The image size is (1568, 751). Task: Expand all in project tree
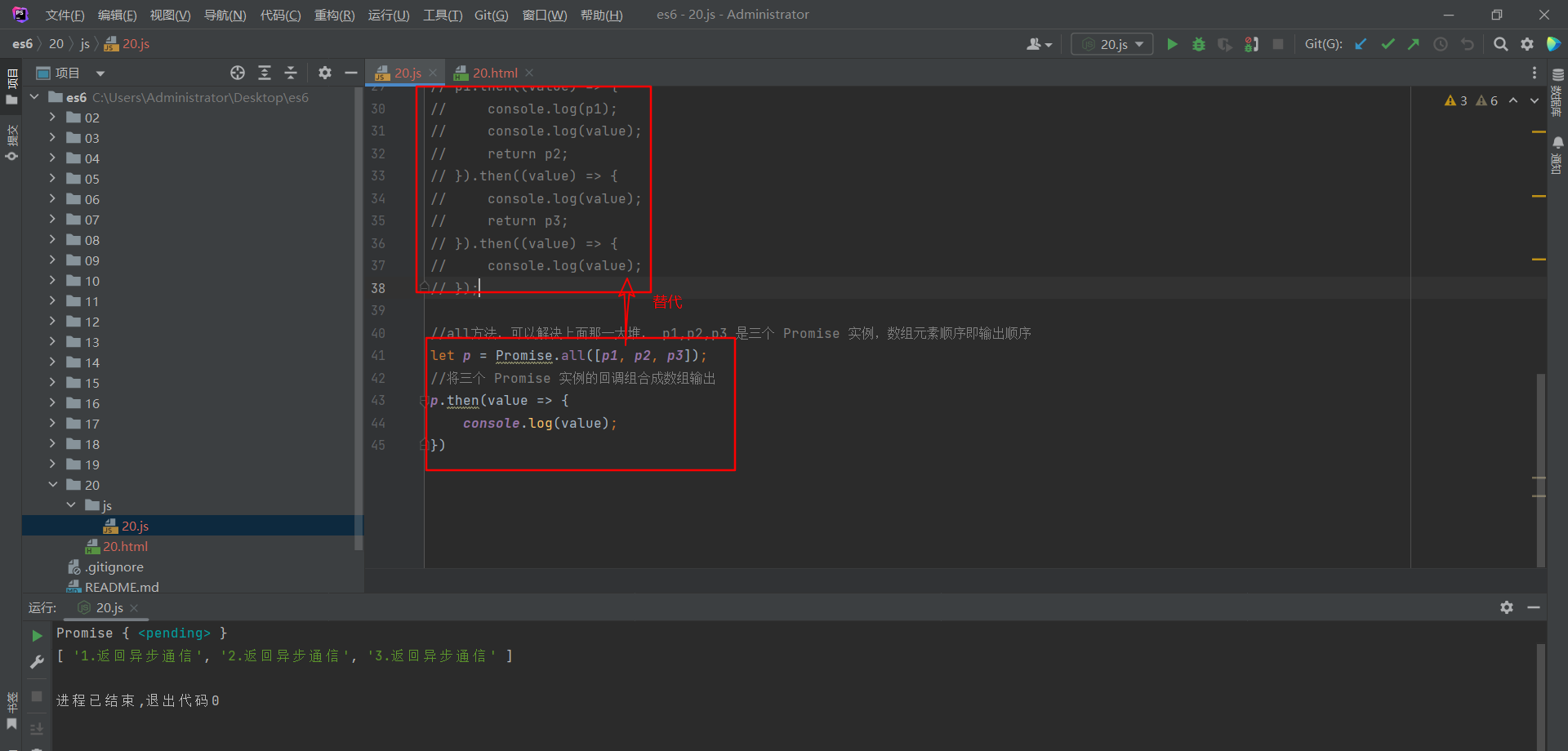click(x=265, y=73)
